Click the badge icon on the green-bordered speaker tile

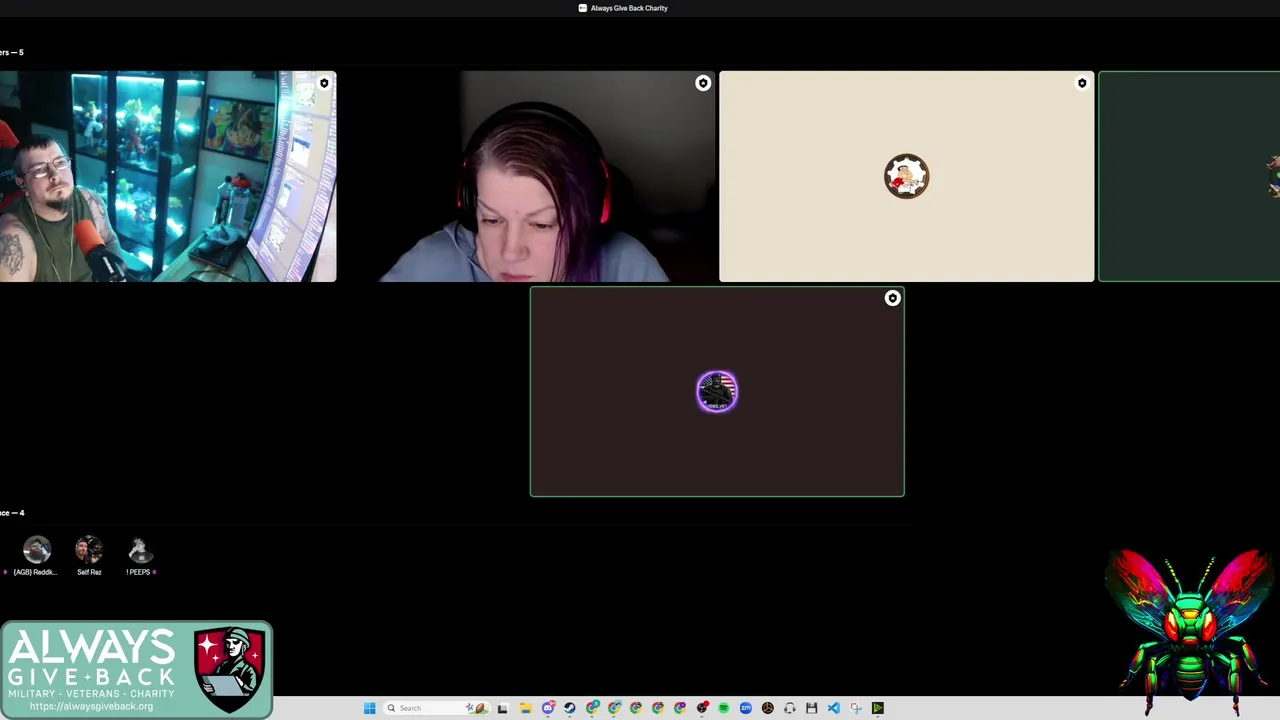[893, 298]
